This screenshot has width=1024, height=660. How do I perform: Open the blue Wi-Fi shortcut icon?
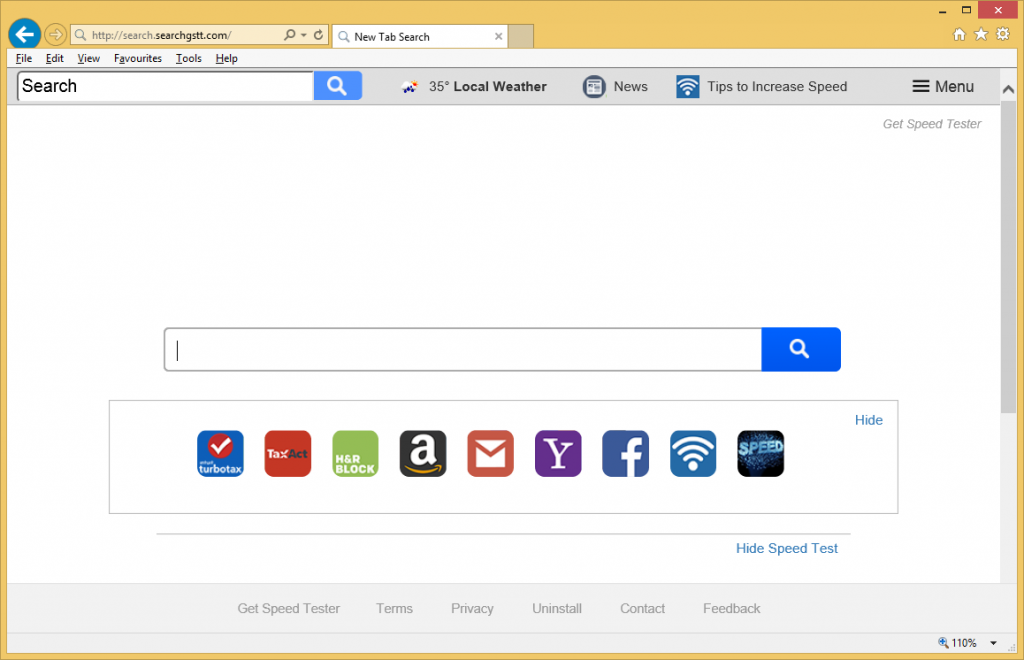pyautogui.click(x=693, y=453)
